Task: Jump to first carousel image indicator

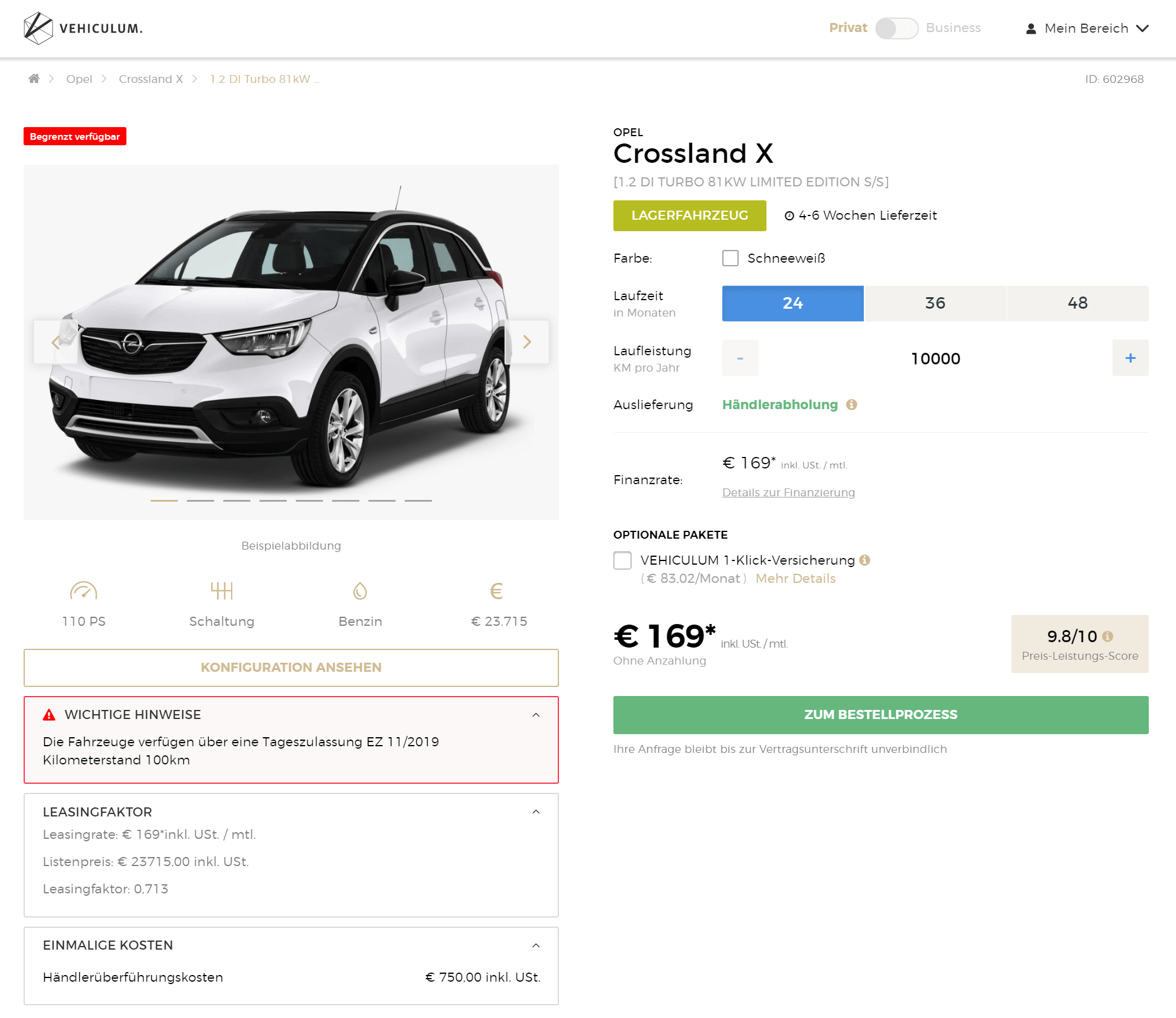Action: [164, 501]
